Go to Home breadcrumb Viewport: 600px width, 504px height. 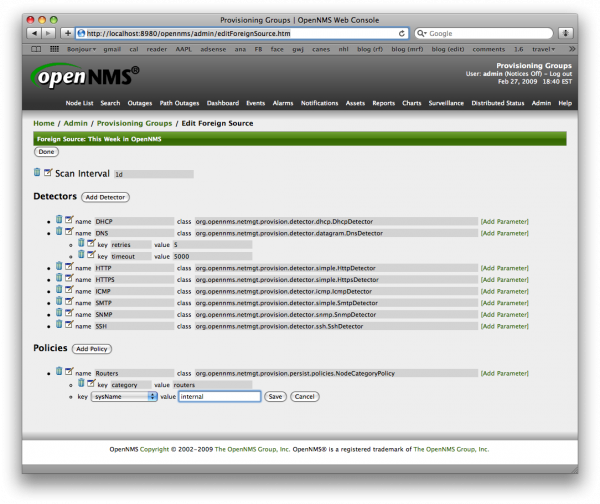click(x=44, y=123)
